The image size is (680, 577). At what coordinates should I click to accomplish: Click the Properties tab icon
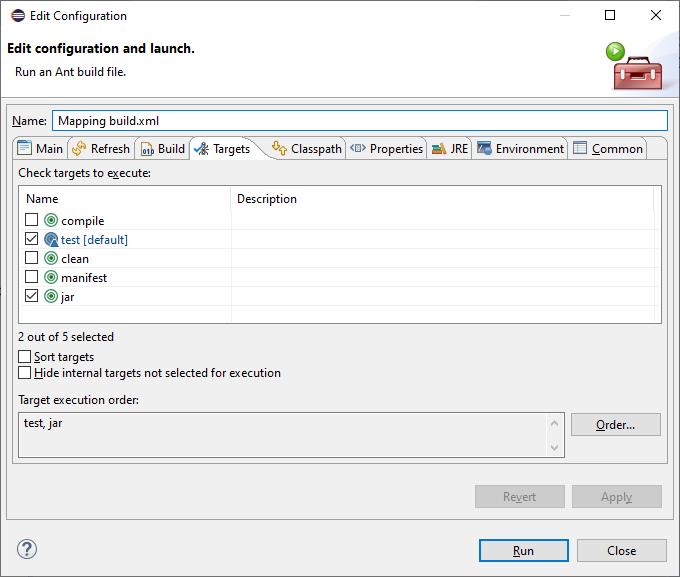click(358, 148)
